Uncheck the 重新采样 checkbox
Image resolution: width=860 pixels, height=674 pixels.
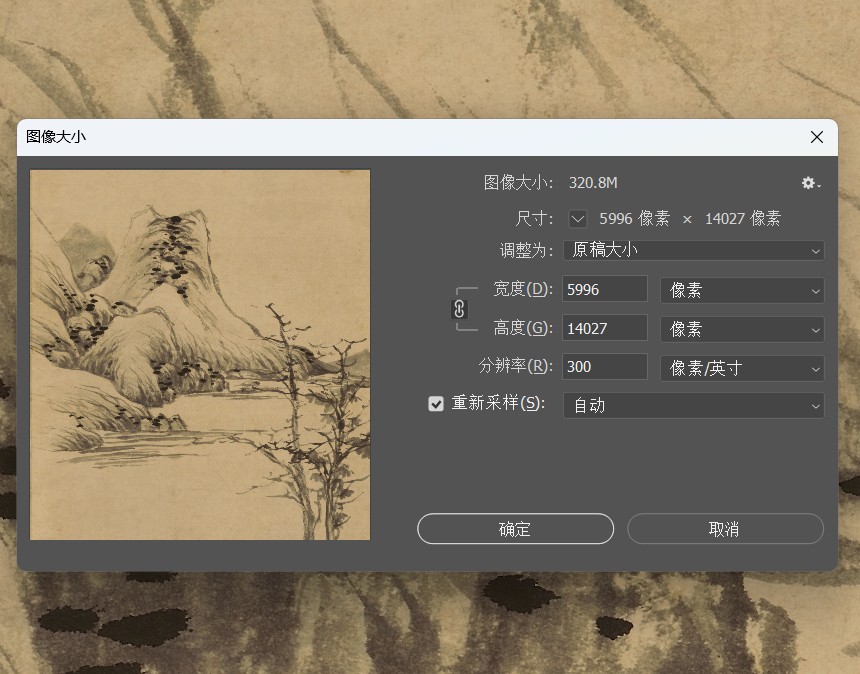coord(436,404)
